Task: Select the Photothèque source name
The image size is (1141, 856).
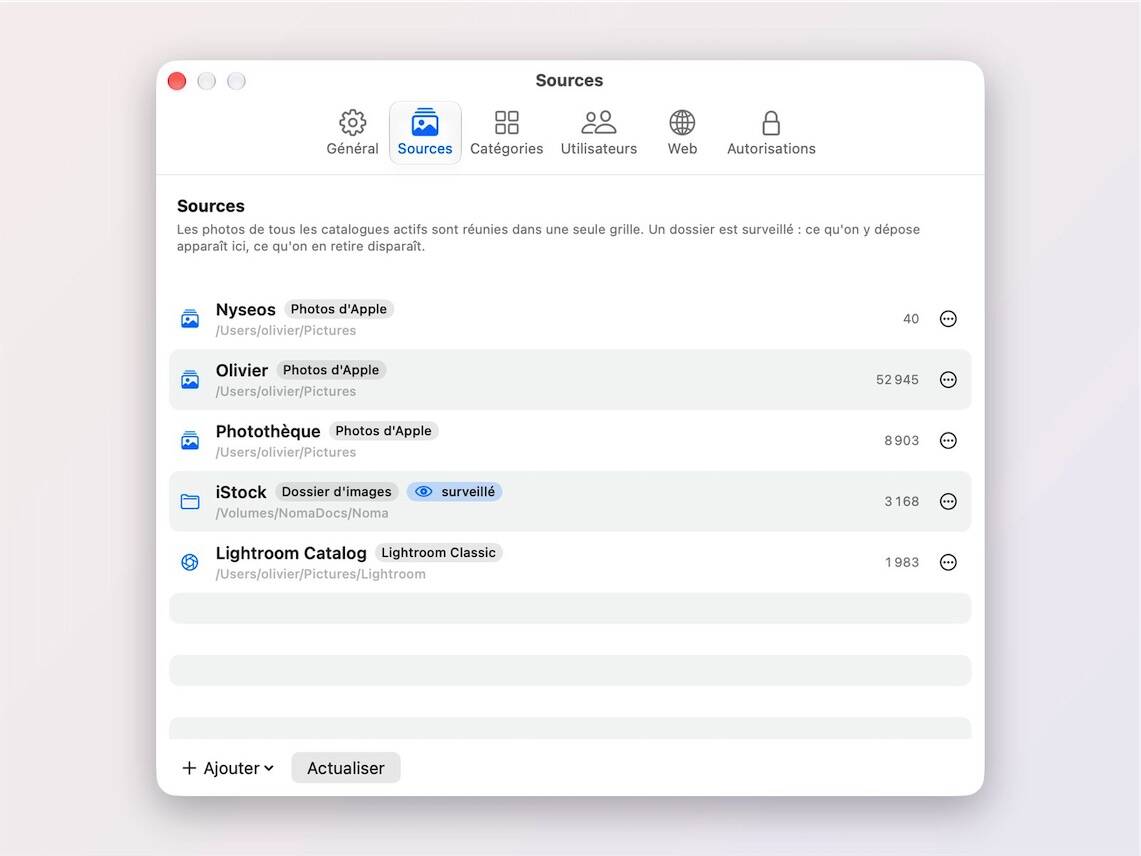Action: point(268,432)
